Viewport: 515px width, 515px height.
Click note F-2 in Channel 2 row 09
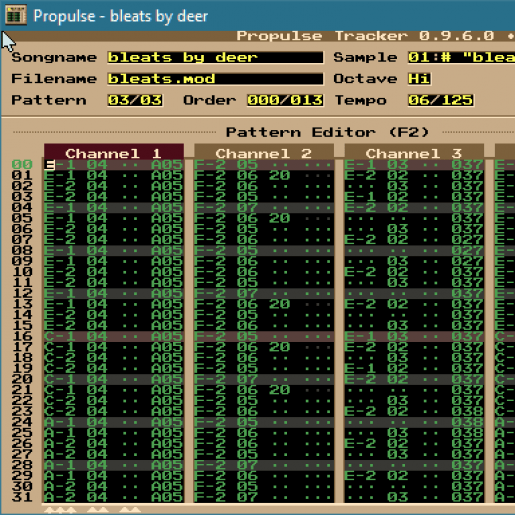click(210, 261)
